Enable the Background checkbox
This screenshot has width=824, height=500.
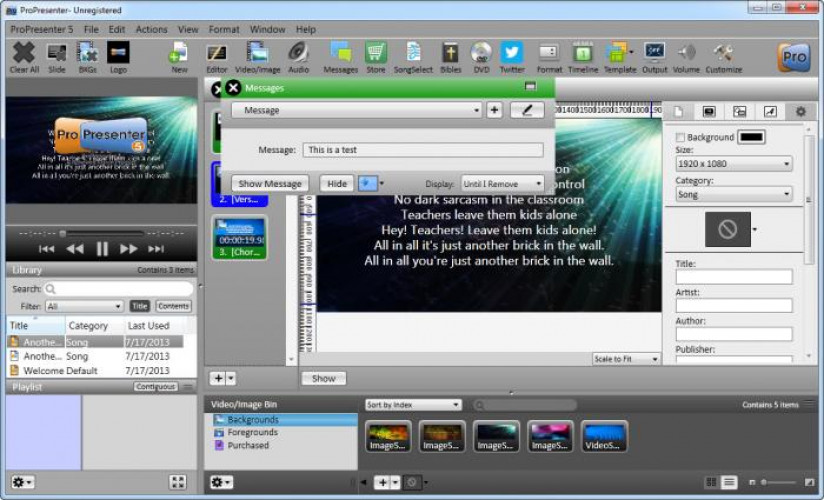pos(680,137)
